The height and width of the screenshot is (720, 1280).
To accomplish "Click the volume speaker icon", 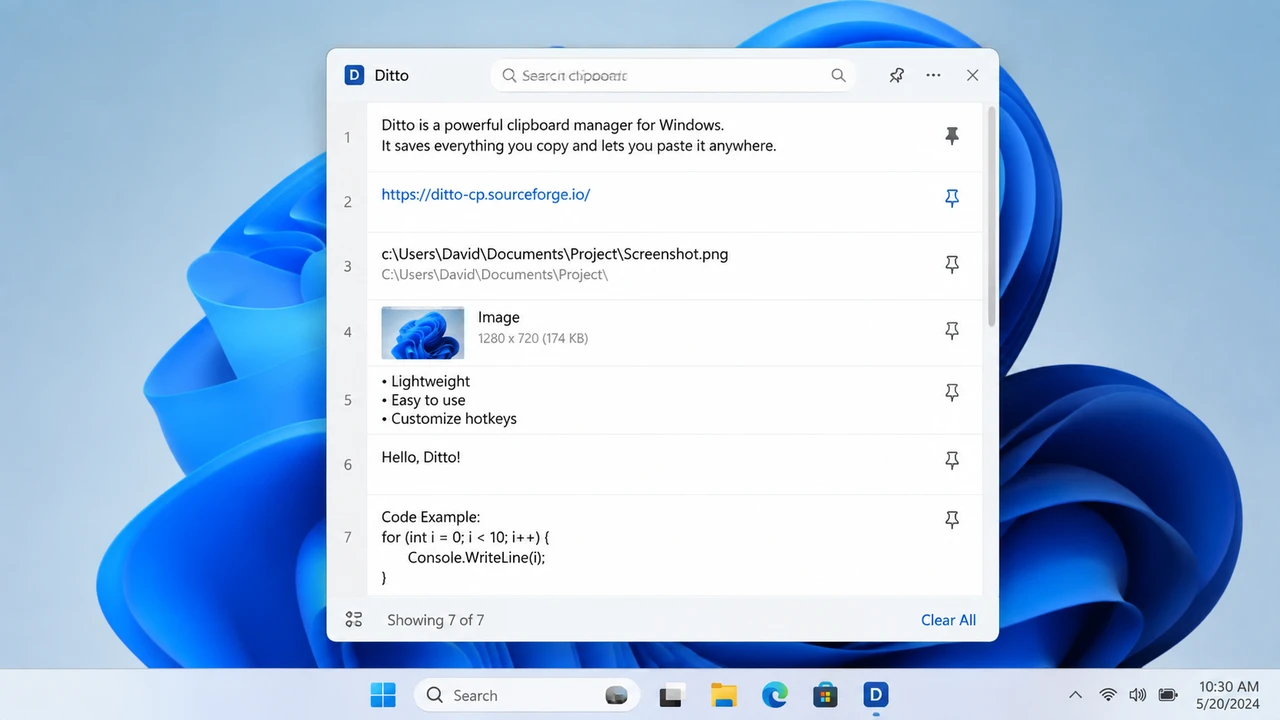I will [x=1137, y=695].
